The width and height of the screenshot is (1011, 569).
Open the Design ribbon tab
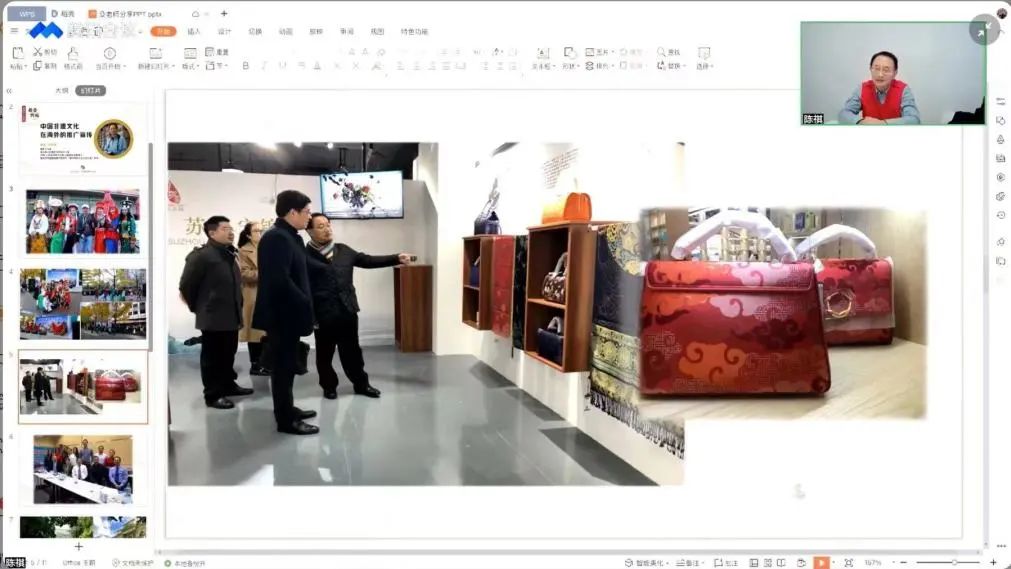[224, 32]
